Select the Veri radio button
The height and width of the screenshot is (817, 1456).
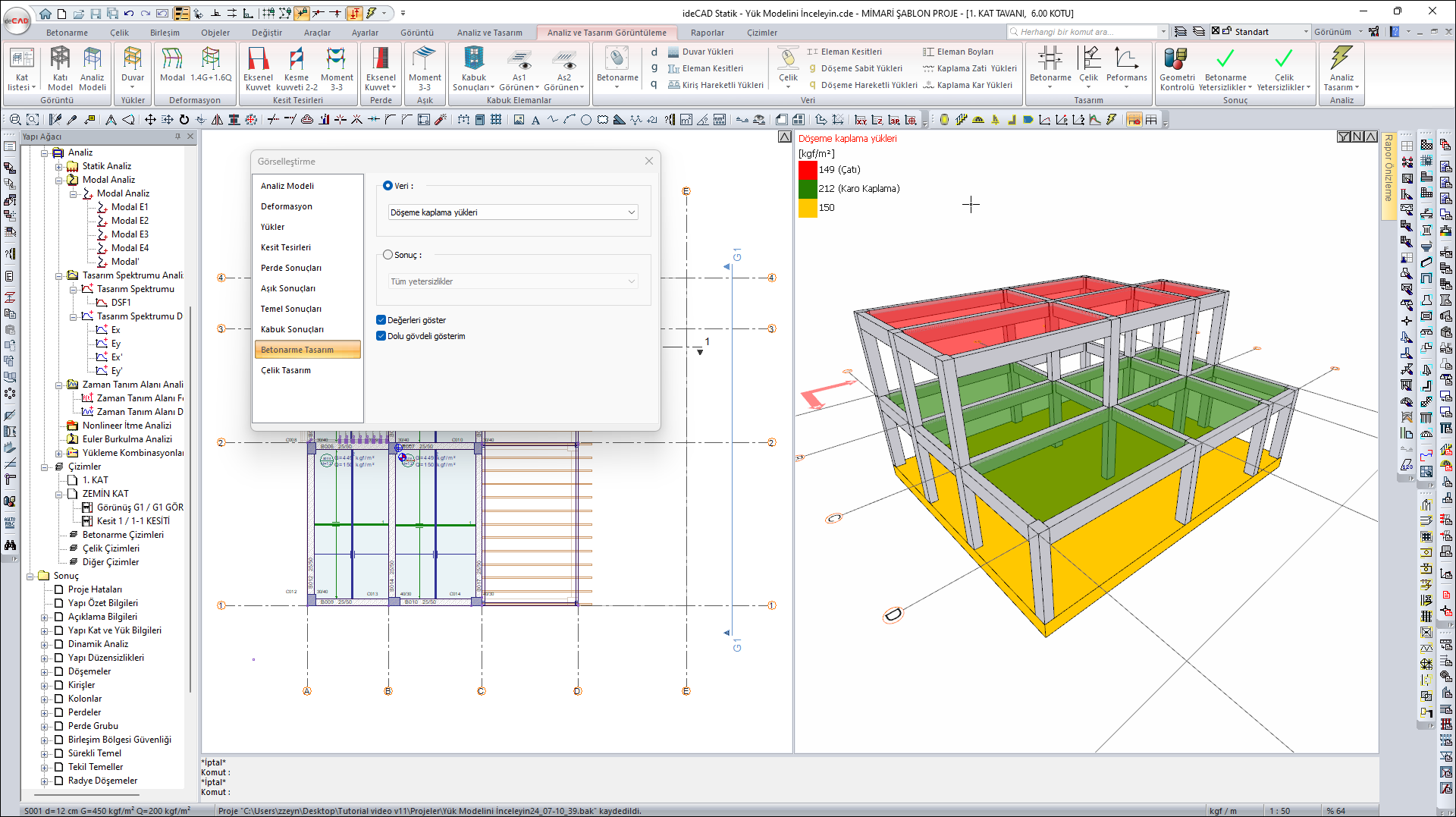[388, 186]
